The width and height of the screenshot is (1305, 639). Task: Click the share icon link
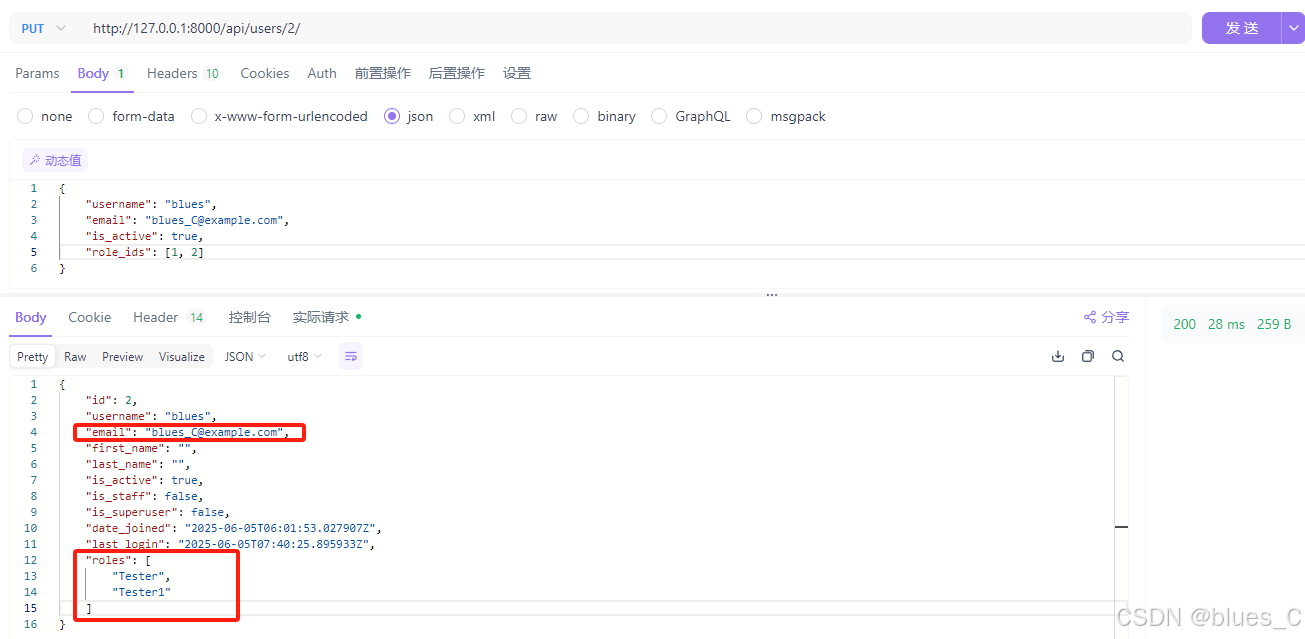[x=1106, y=317]
